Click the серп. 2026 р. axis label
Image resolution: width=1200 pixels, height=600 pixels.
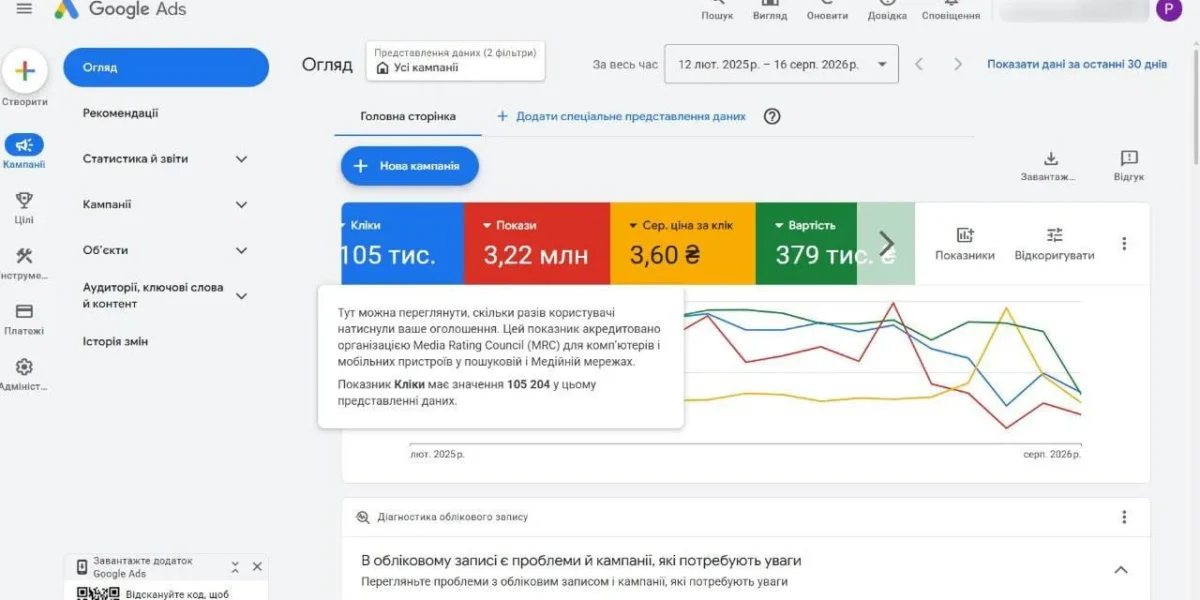(1051, 454)
